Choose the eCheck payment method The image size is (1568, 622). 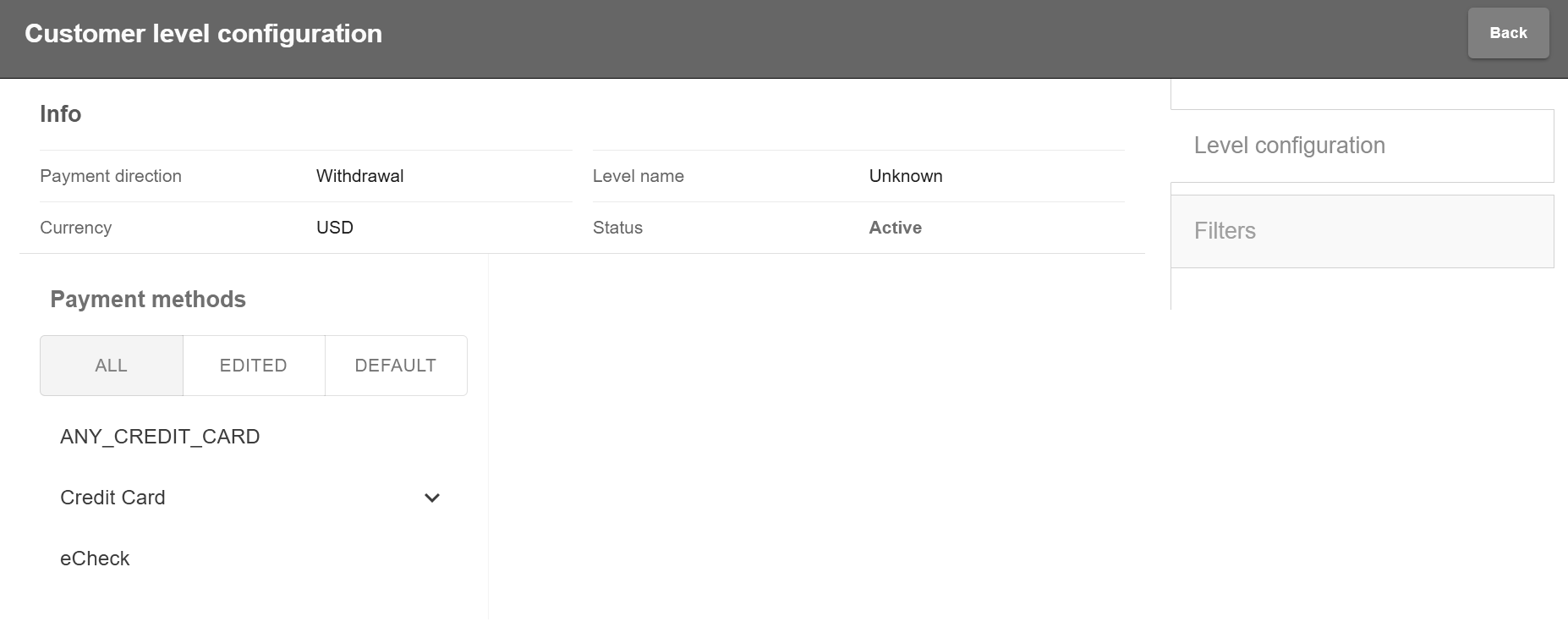[95, 559]
